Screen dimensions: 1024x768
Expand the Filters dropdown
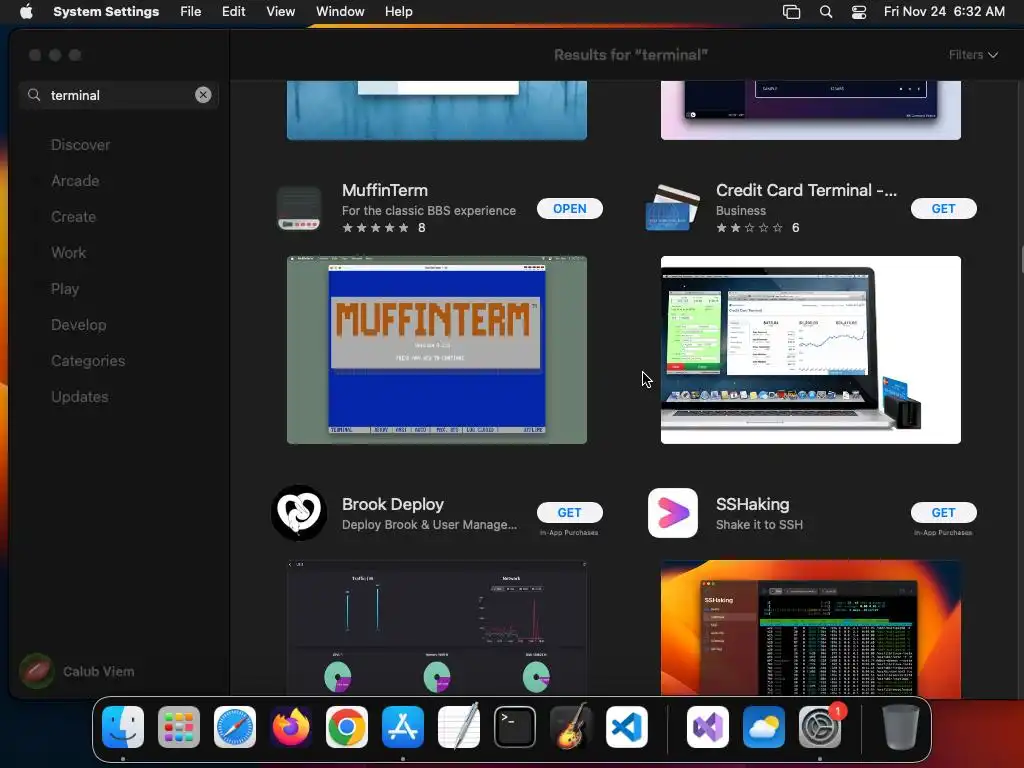(x=973, y=55)
